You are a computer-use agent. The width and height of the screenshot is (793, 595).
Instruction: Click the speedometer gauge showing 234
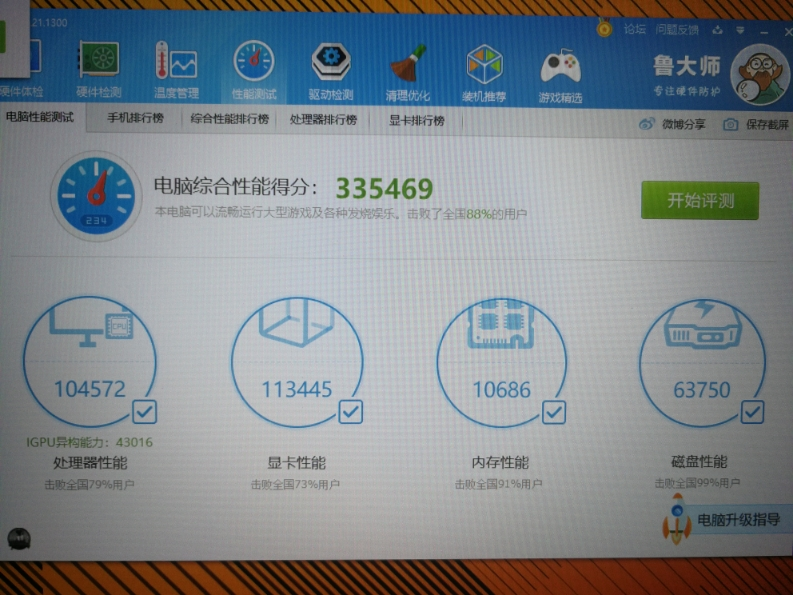pyautogui.click(x=96, y=196)
